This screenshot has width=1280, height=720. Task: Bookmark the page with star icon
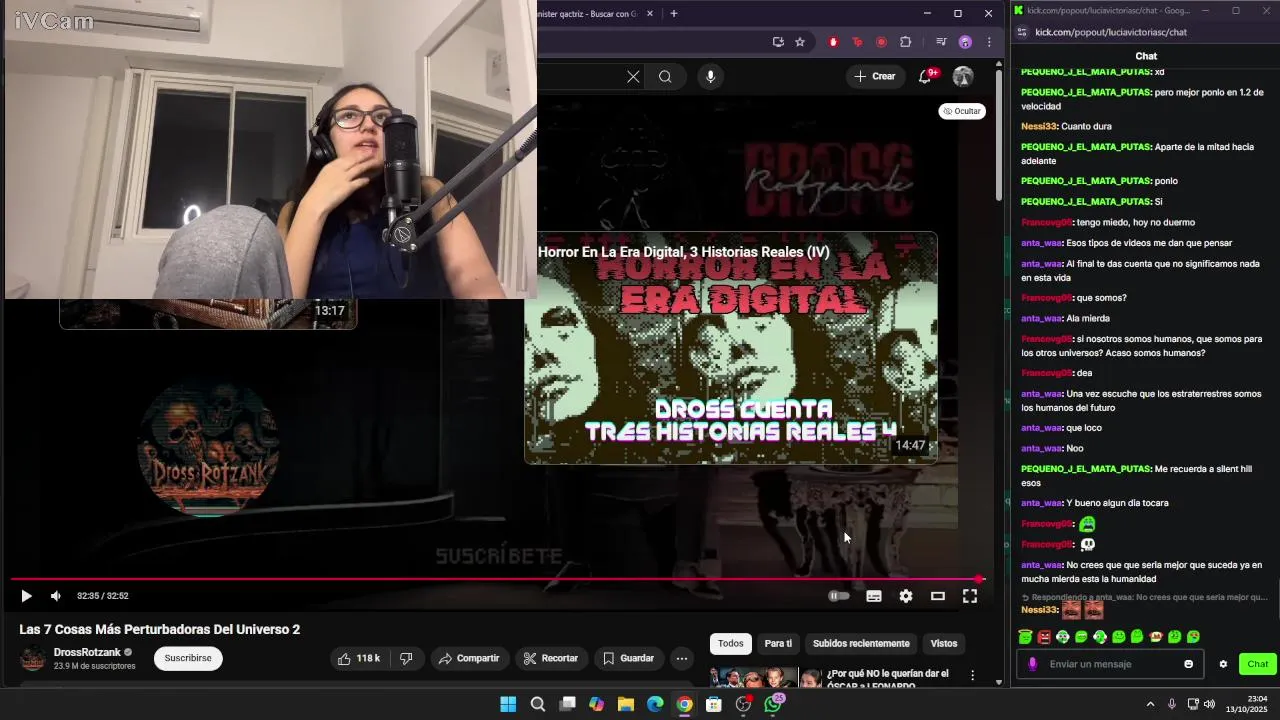tap(800, 42)
